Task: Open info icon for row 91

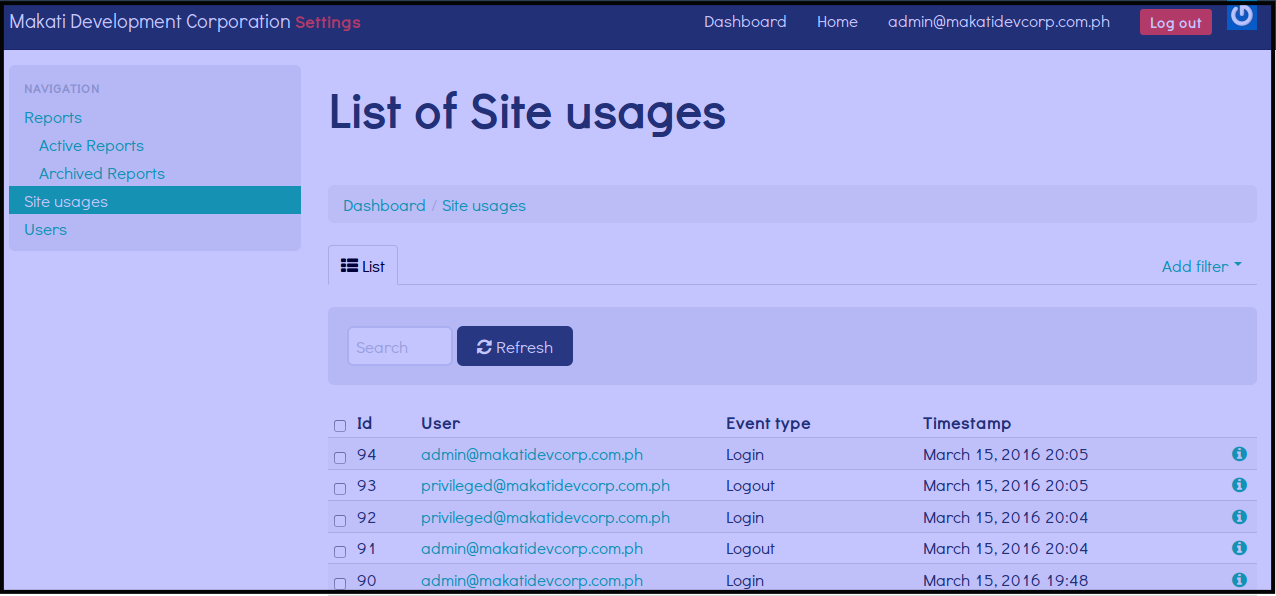Action: pyautogui.click(x=1239, y=548)
